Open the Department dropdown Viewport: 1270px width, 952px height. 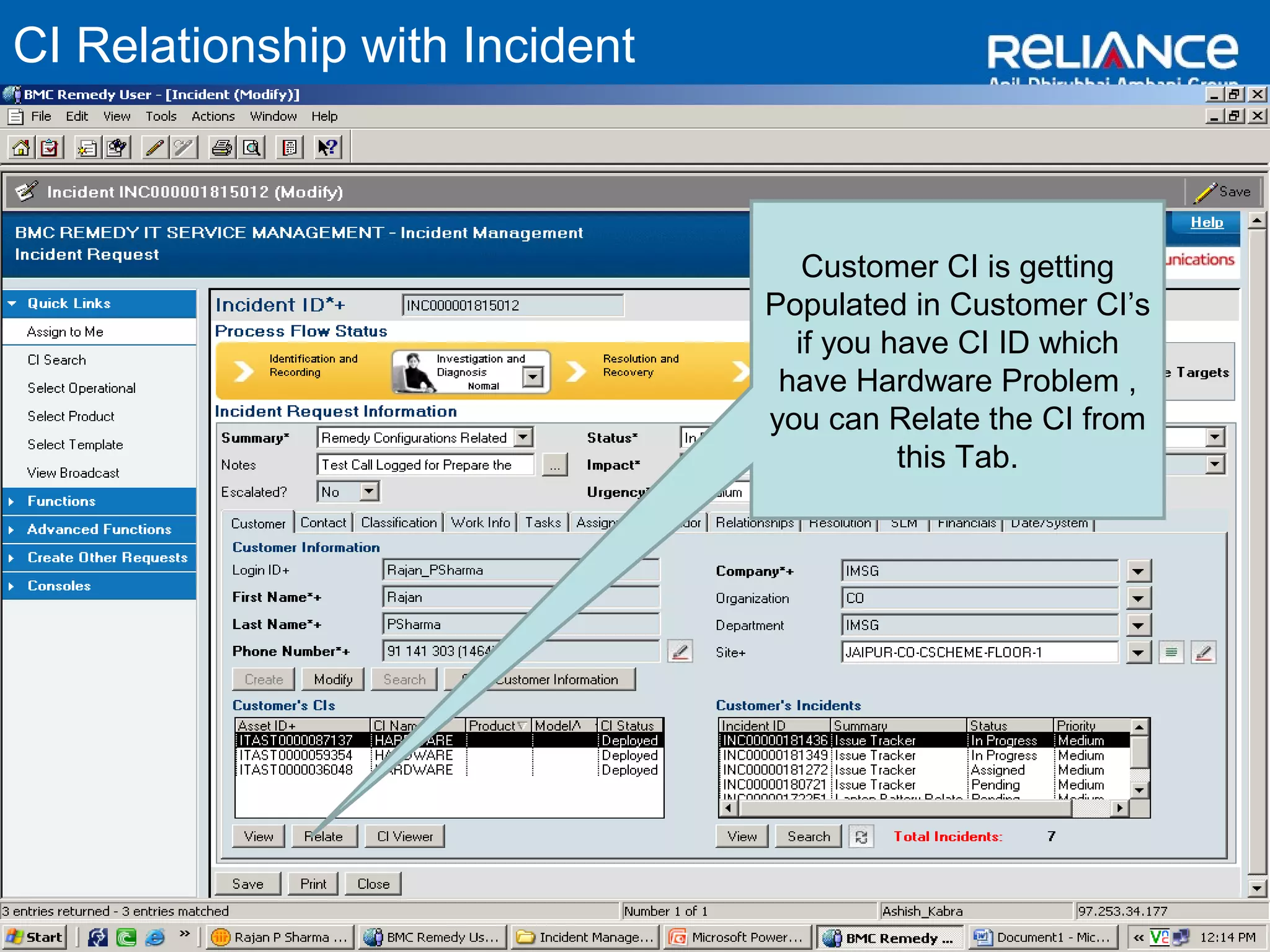tap(1138, 625)
